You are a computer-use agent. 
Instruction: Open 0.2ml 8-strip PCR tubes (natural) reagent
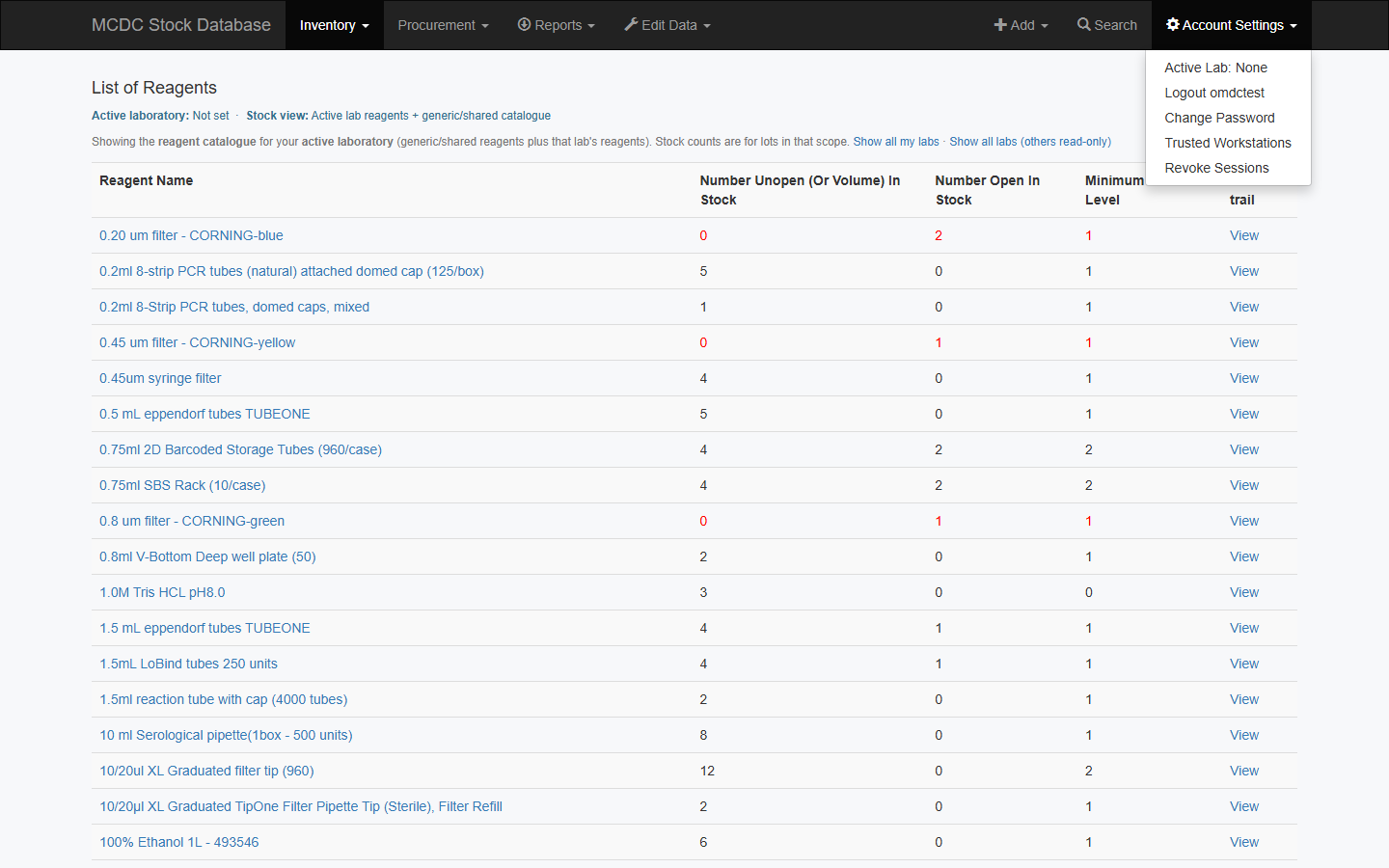[x=291, y=271]
